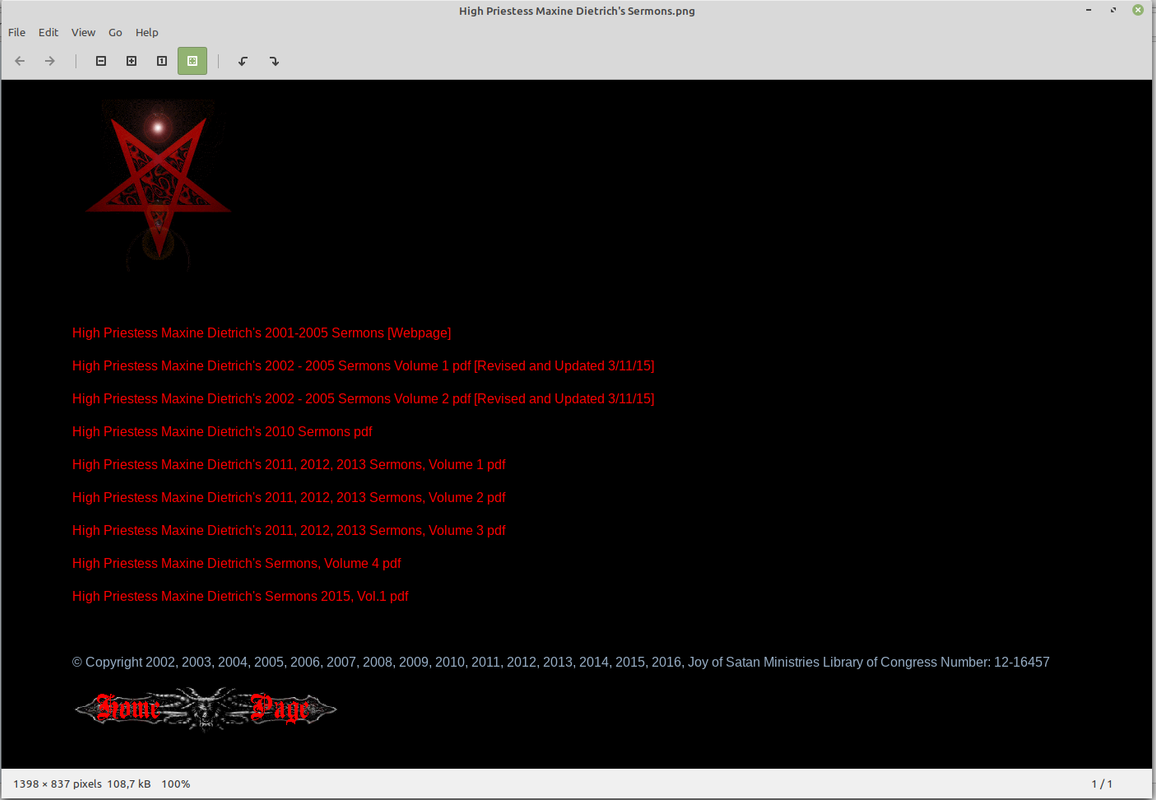1156x800 pixels.
Task: Zoom in toolbar button
Action: (x=131, y=61)
